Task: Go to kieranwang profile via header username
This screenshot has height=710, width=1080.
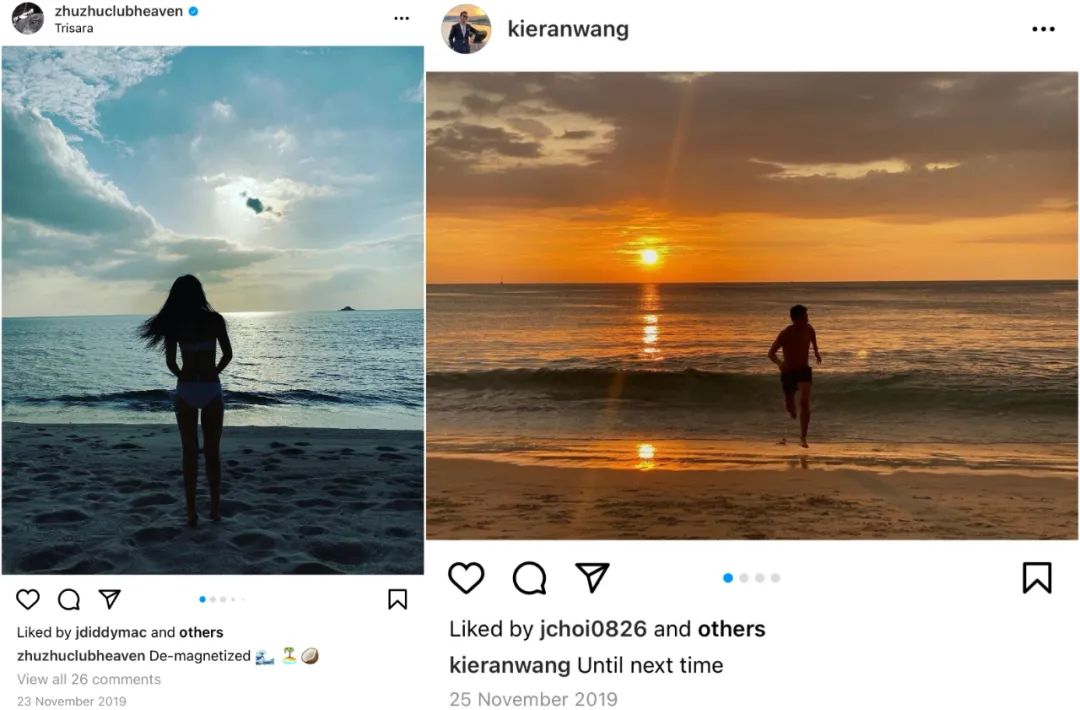Action: click(568, 29)
